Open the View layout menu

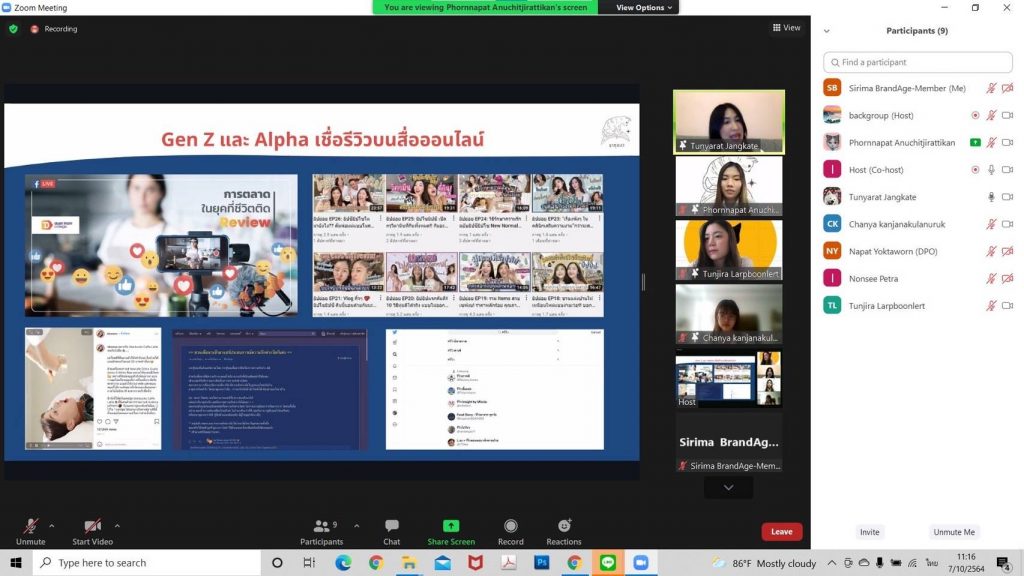(x=786, y=28)
